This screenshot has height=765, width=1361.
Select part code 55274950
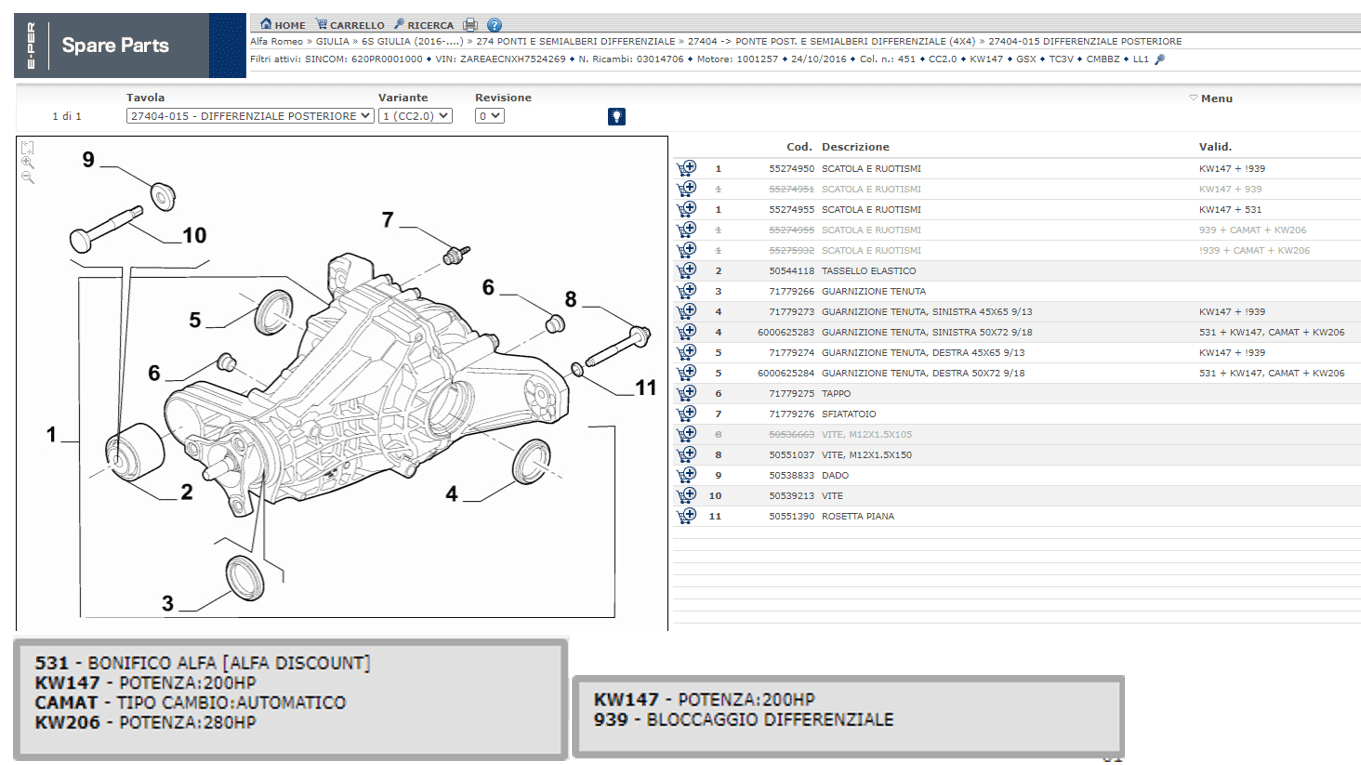click(x=792, y=169)
